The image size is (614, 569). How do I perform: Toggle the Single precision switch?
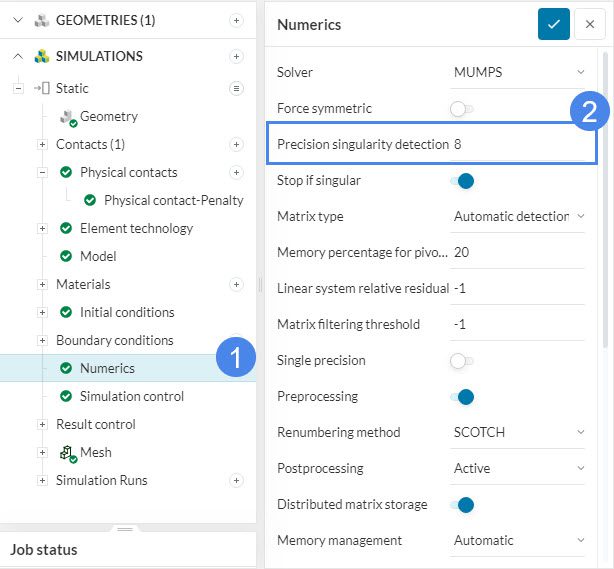click(461, 360)
